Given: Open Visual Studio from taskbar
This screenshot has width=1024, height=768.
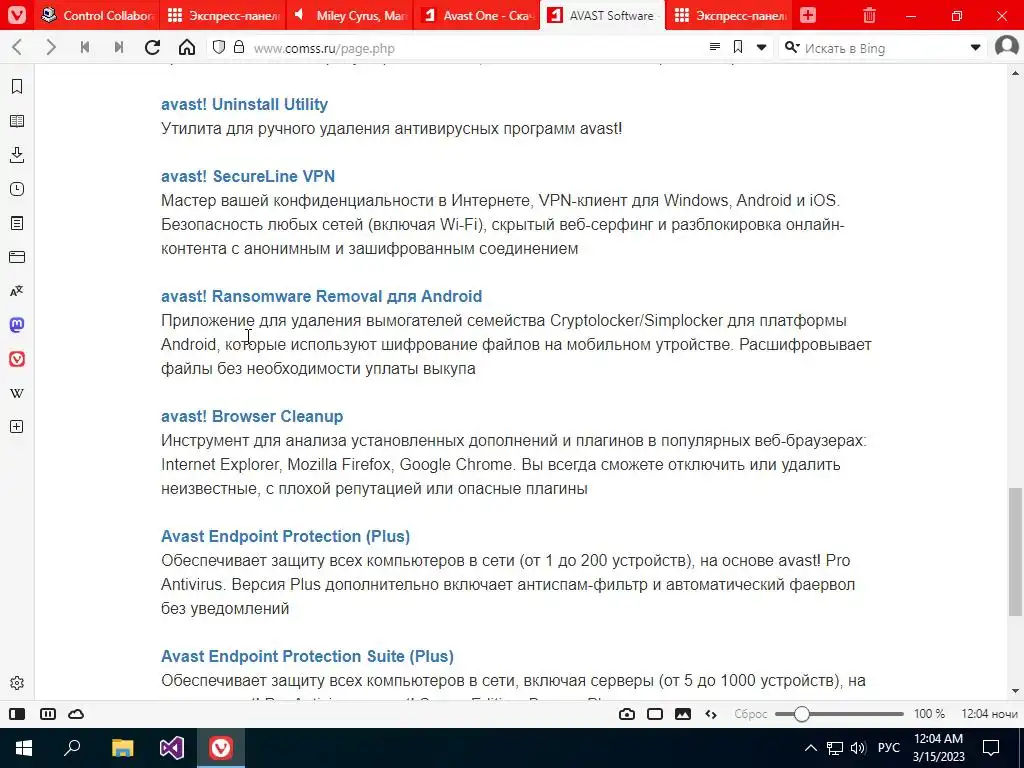Looking at the screenshot, I should click(x=172, y=748).
